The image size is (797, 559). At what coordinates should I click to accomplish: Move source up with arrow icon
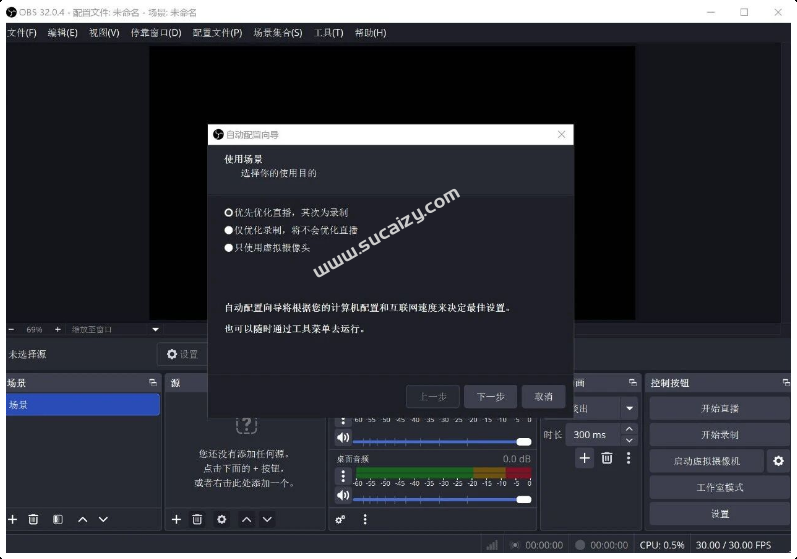(247, 519)
